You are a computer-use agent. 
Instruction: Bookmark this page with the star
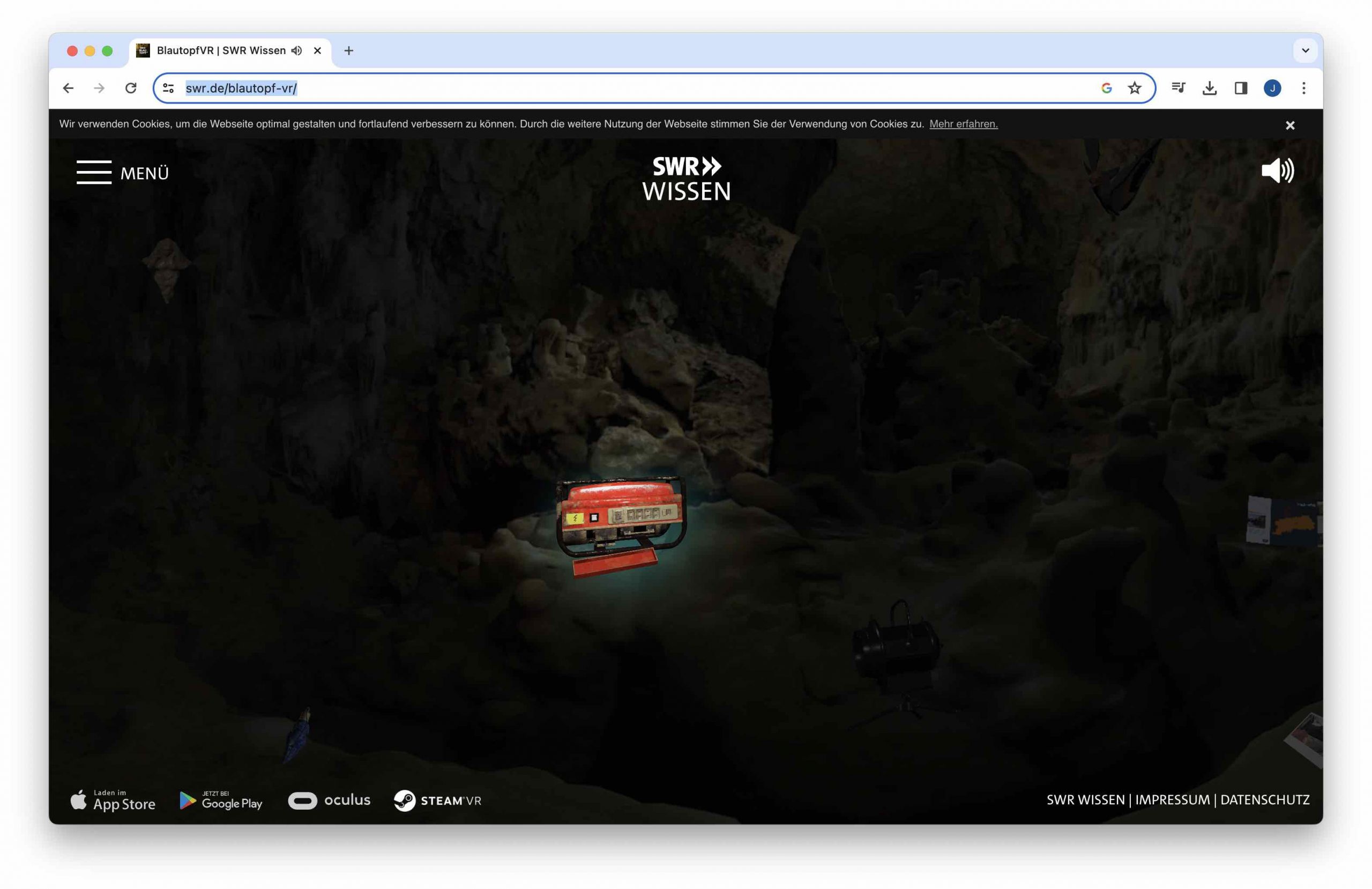[x=1135, y=88]
